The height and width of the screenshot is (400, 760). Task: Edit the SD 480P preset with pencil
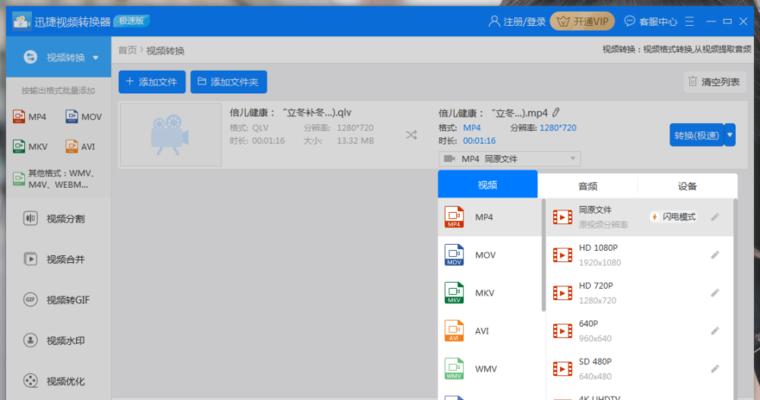715,368
